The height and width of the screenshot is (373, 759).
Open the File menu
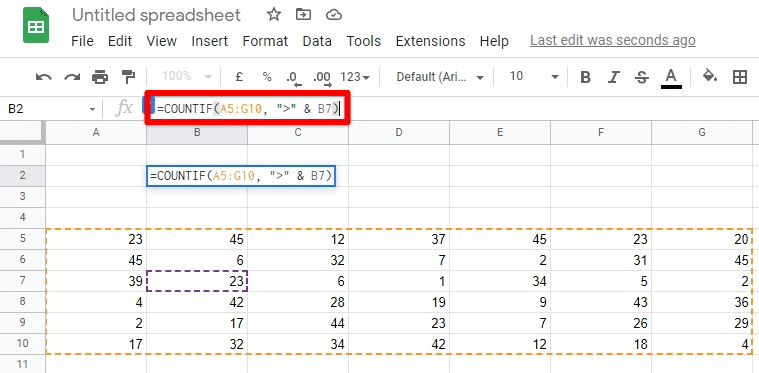point(82,41)
